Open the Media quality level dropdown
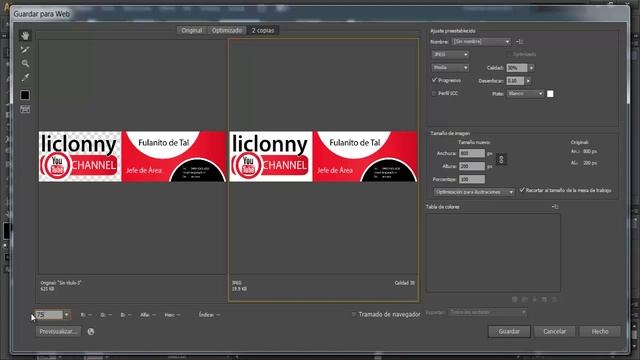Image resolution: width=640 pixels, height=360 pixels. (x=450, y=68)
